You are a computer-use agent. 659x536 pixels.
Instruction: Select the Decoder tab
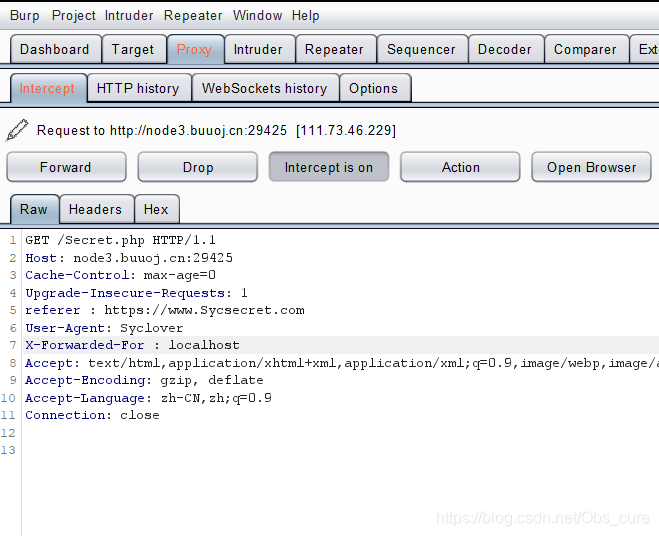pyautogui.click(x=505, y=49)
